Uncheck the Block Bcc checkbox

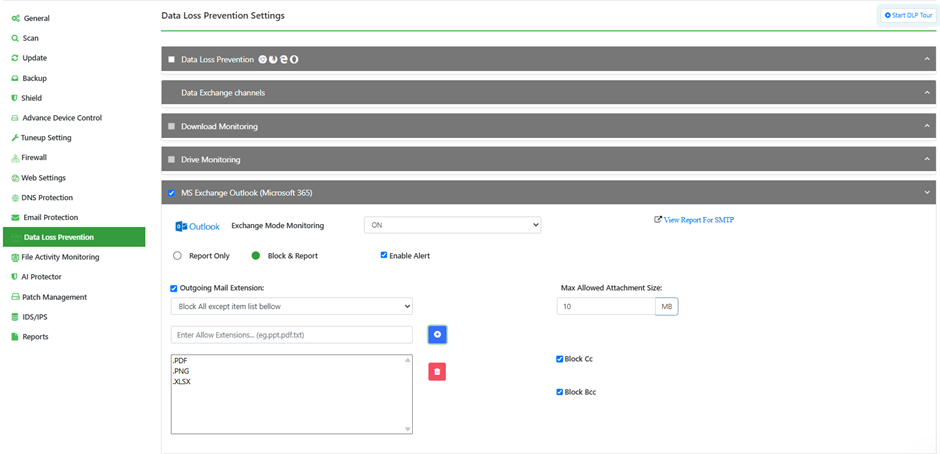coord(559,392)
